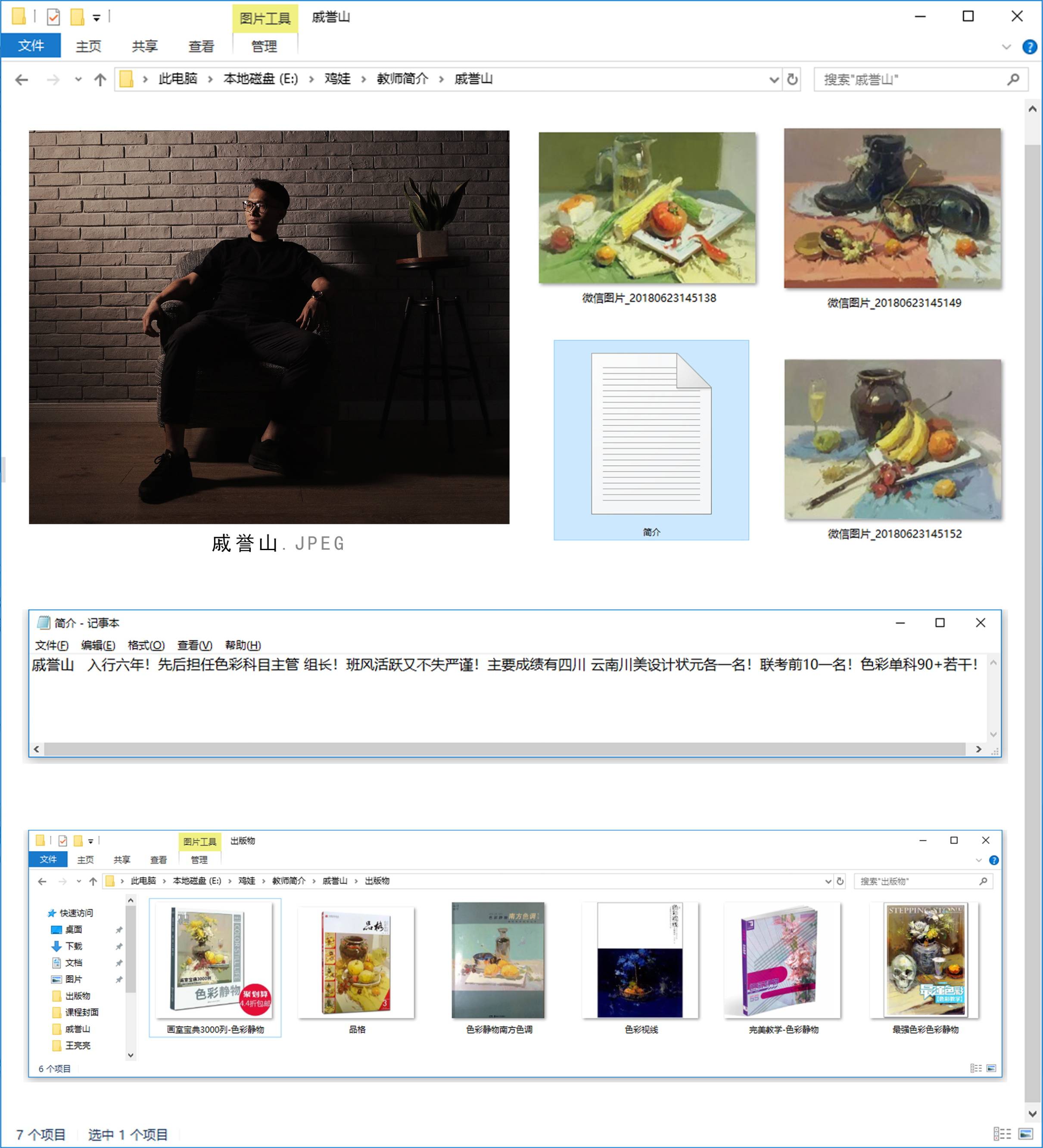1043x1148 pixels.
Task: Click the Help question mark icon
Action: [1029, 47]
